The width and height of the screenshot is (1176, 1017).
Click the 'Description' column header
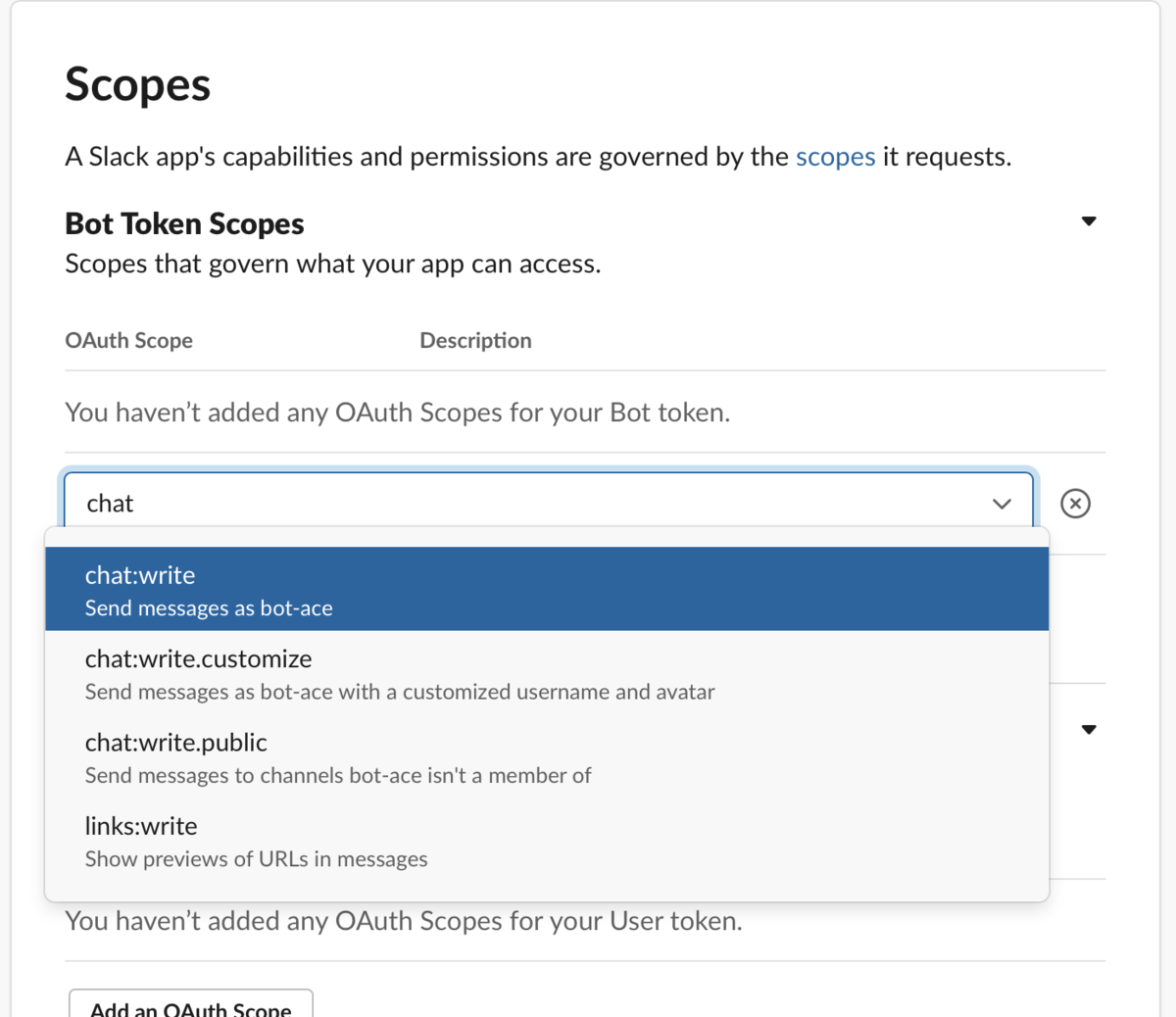[475, 340]
